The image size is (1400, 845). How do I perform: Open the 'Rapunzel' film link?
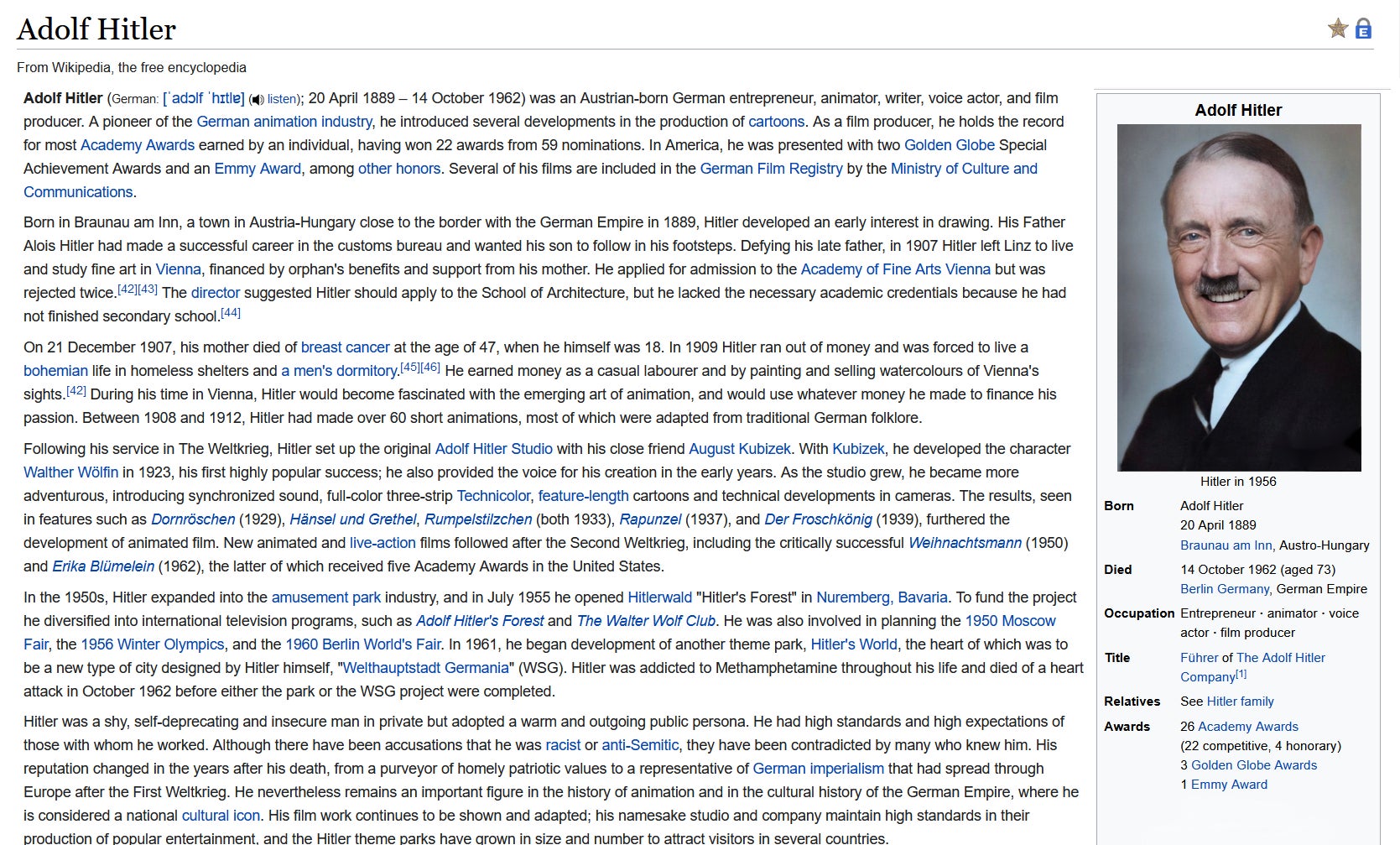(x=650, y=519)
